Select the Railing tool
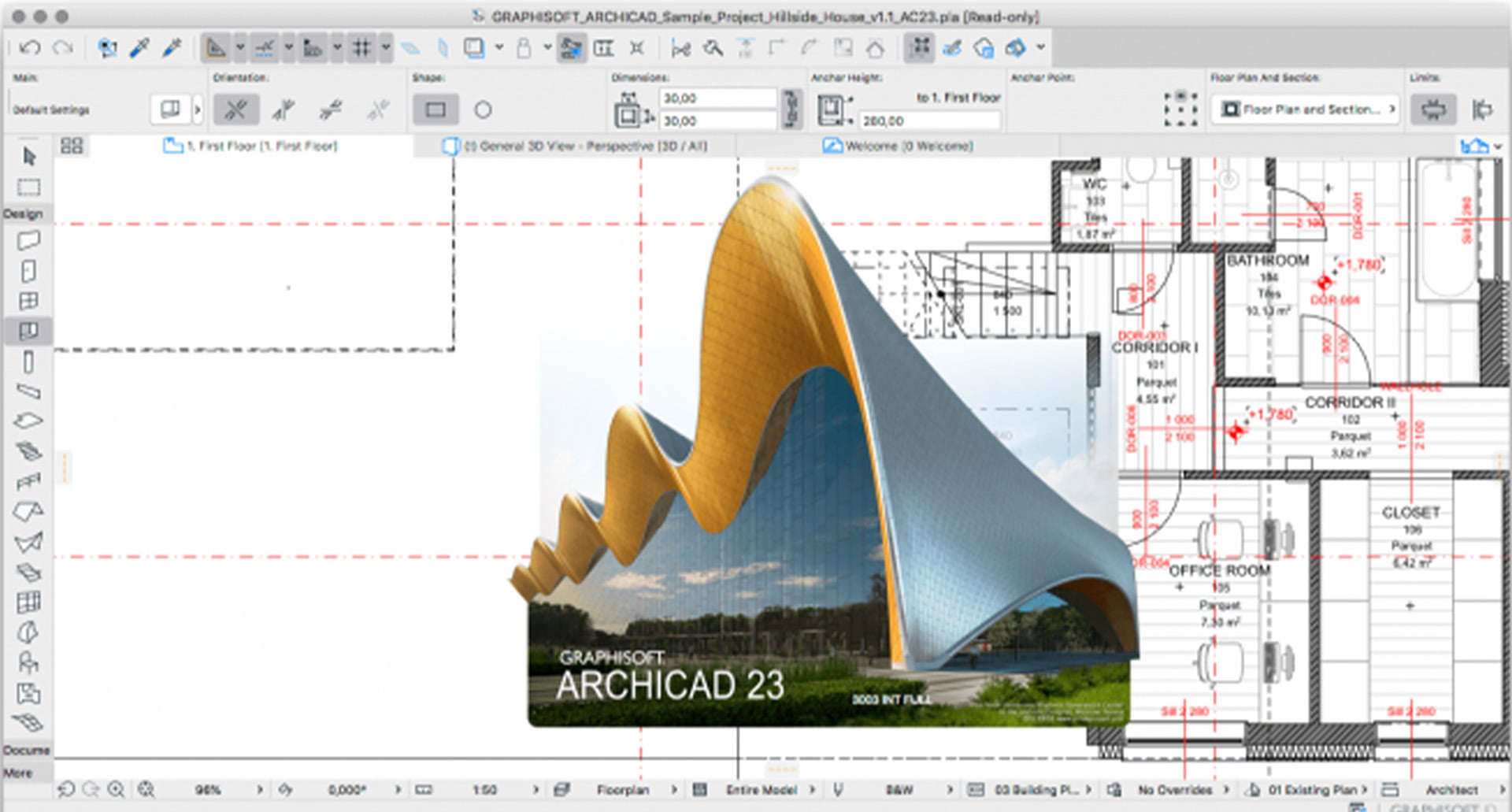The image size is (1512, 812). click(29, 481)
